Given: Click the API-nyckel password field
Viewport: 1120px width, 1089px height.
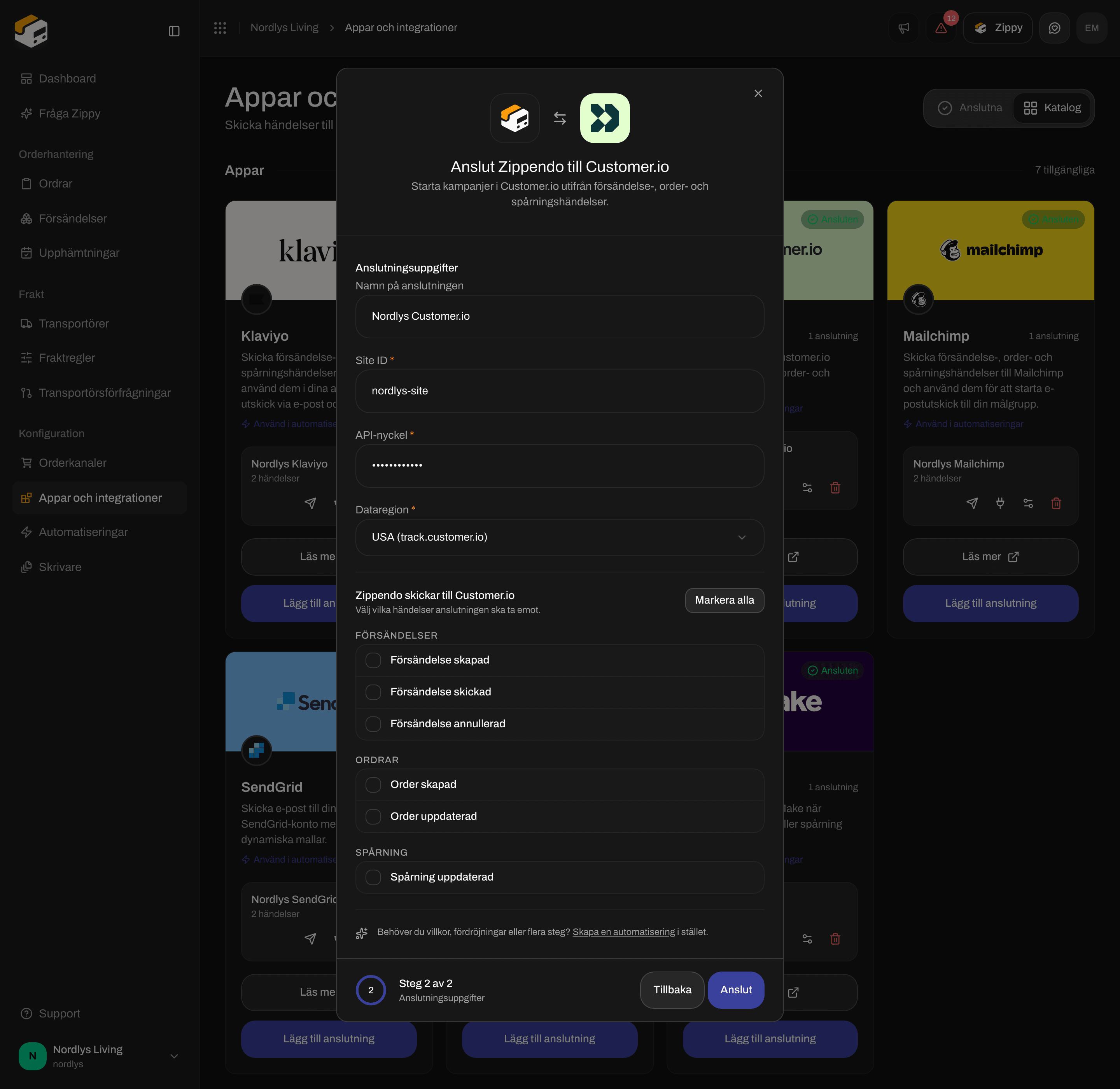Looking at the screenshot, I should coord(560,466).
